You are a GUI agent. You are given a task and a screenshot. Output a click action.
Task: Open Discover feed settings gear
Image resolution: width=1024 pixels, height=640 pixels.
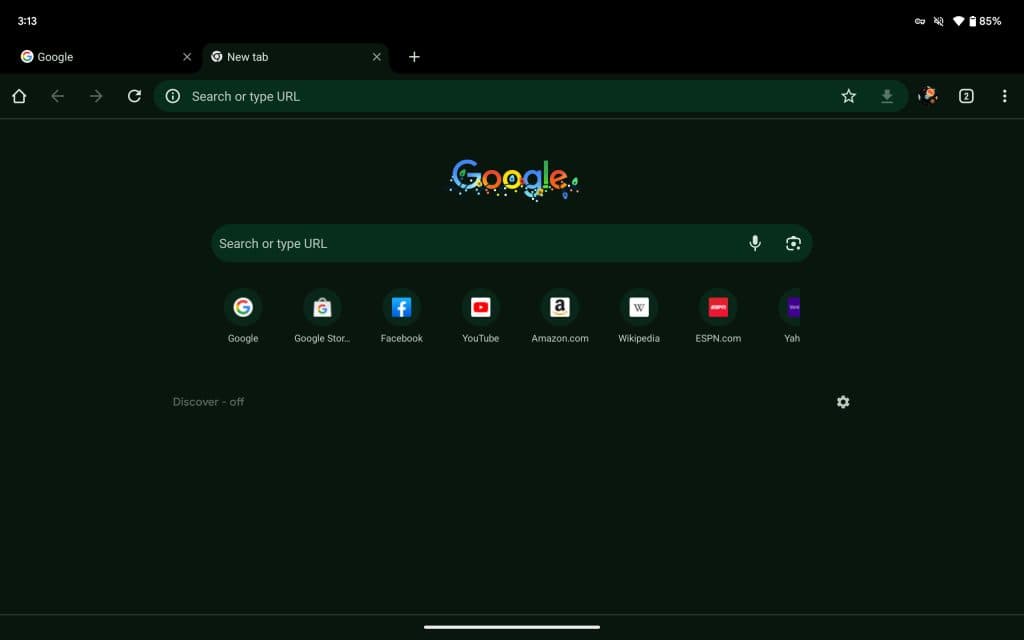coord(843,402)
